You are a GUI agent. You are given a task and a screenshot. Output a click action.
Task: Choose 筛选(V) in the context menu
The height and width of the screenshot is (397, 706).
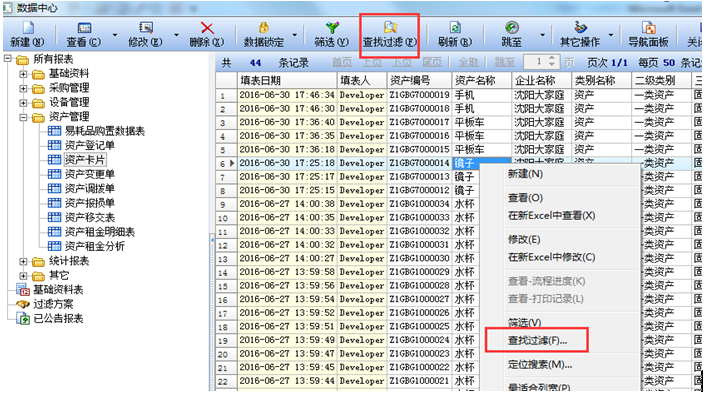[x=525, y=323]
